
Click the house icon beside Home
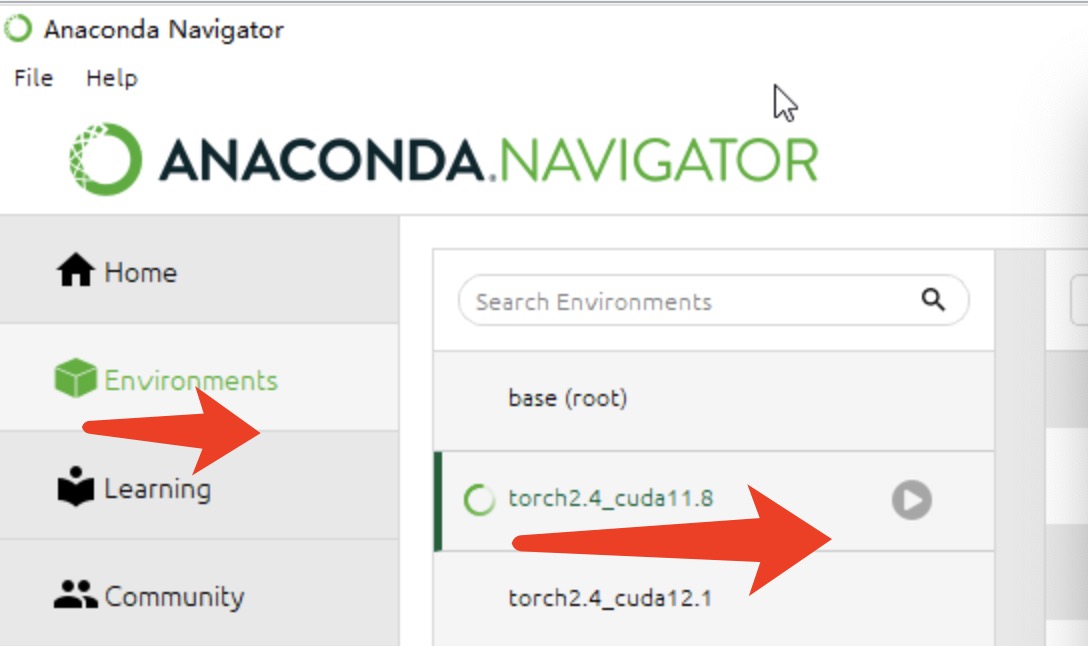click(75, 270)
